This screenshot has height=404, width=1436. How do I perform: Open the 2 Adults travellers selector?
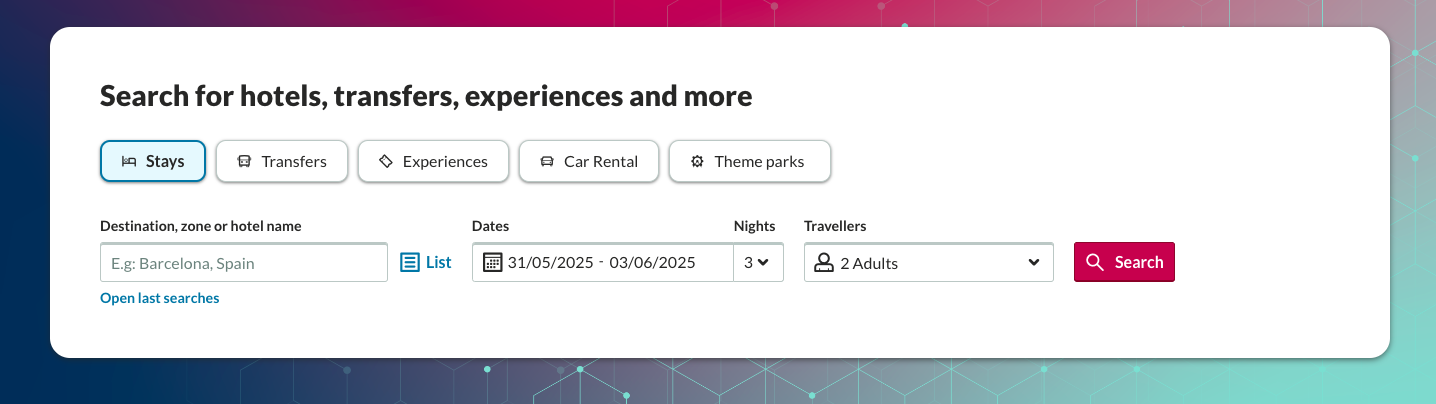tap(928, 263)
